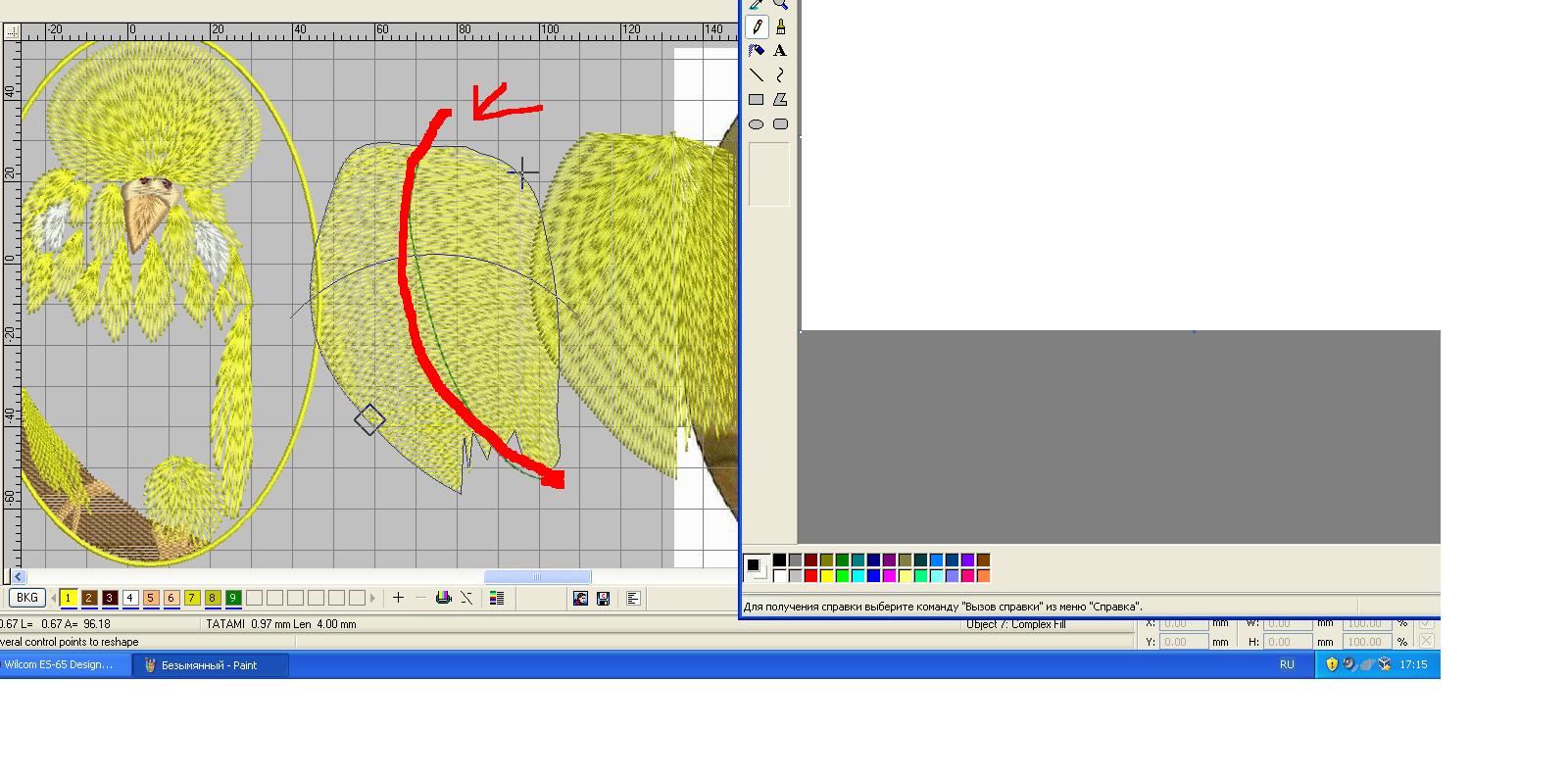Viewport: 1568px width, 779px height.
Task: Click the "Object 7: Complex Fill" status text
Action: 1015,624
